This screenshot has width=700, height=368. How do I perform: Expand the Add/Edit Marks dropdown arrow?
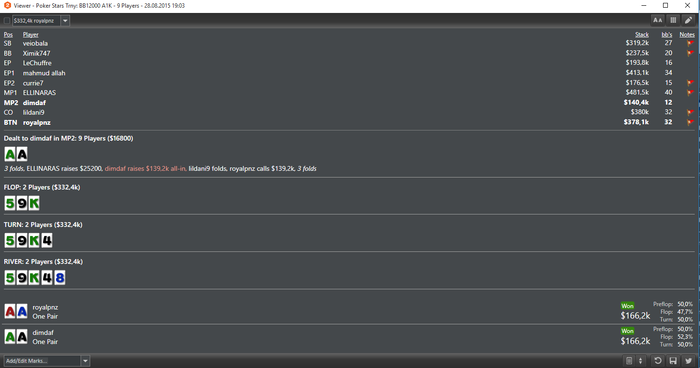point(85,361)
